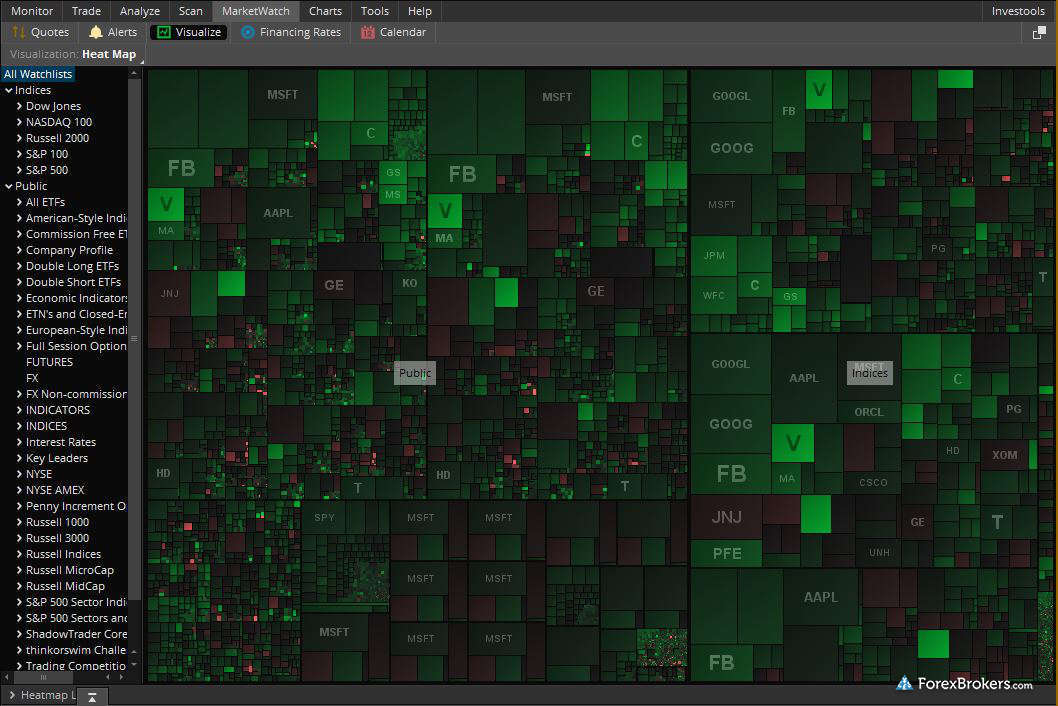Open the Help tab
1058x706 pixels.
pos(420,11)
